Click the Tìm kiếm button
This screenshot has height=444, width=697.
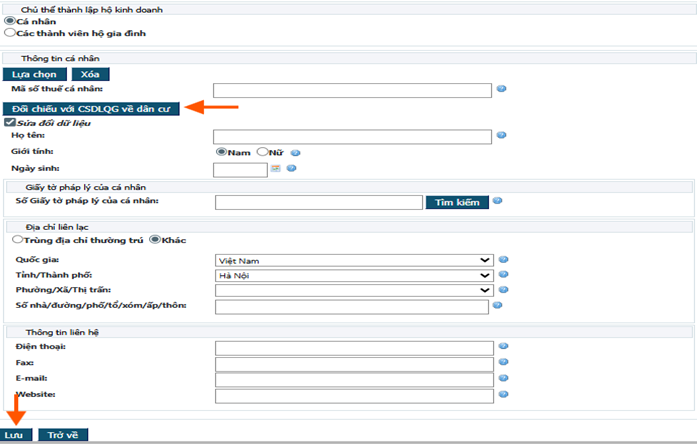coord(457,202)
